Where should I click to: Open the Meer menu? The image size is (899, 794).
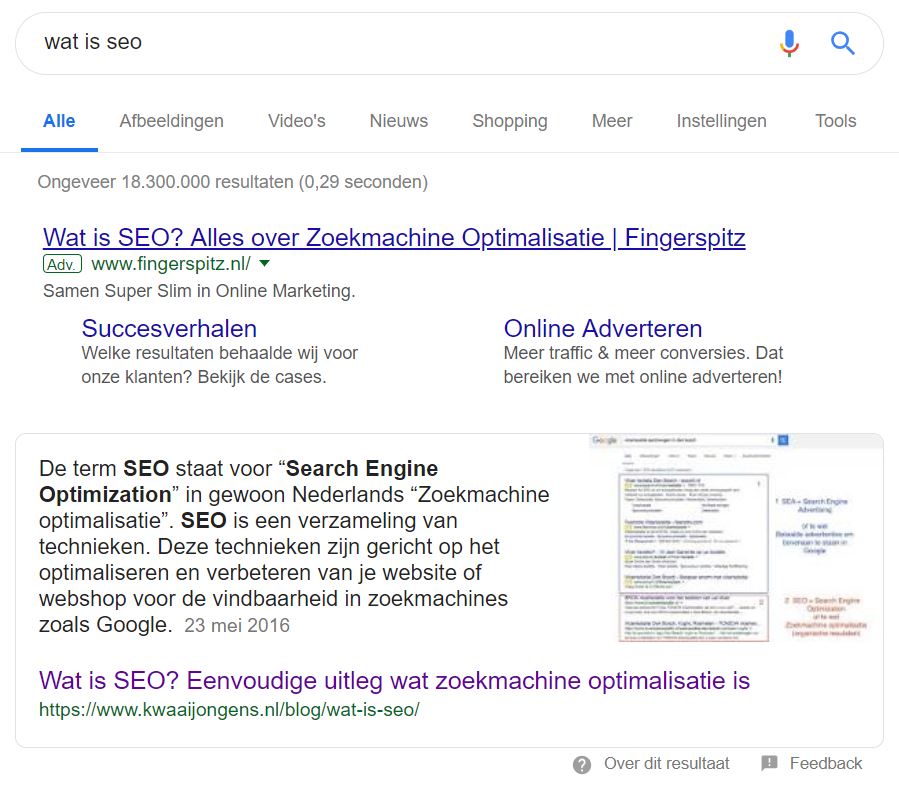click(x=612, y=121)
